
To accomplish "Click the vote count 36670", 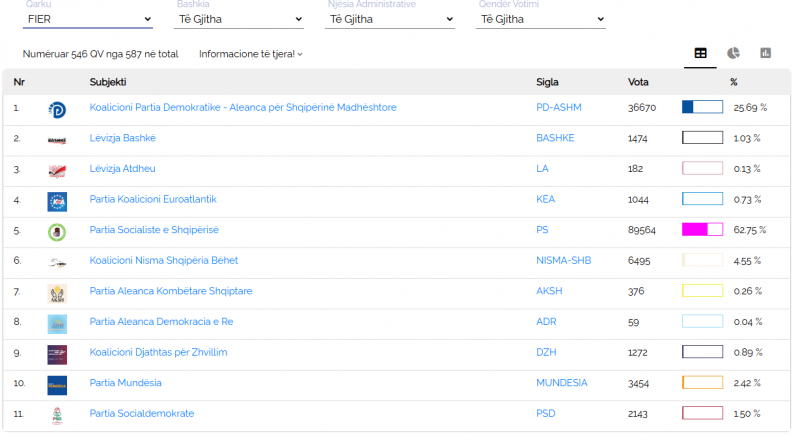I will [642, 108].
